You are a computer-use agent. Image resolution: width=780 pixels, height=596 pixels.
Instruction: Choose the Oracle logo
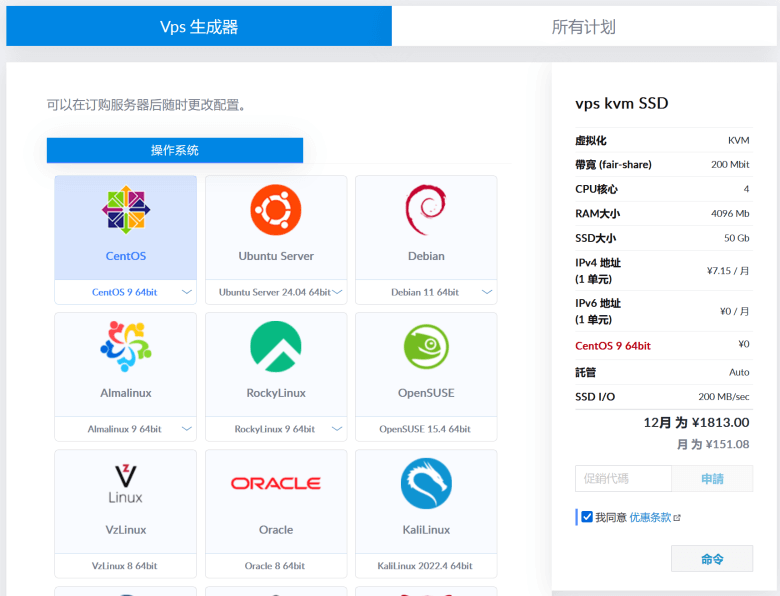point(276,483)
